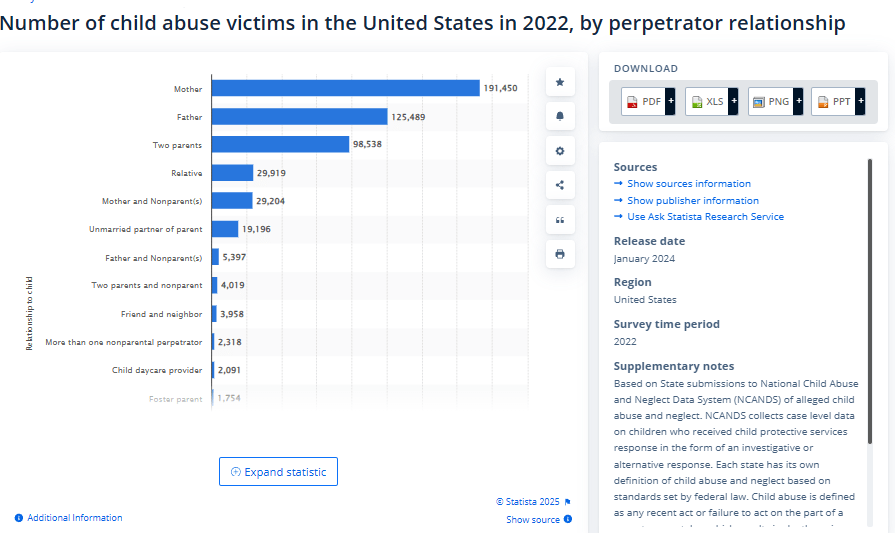Click the share icon beside chart

click(x=559, y=185)
